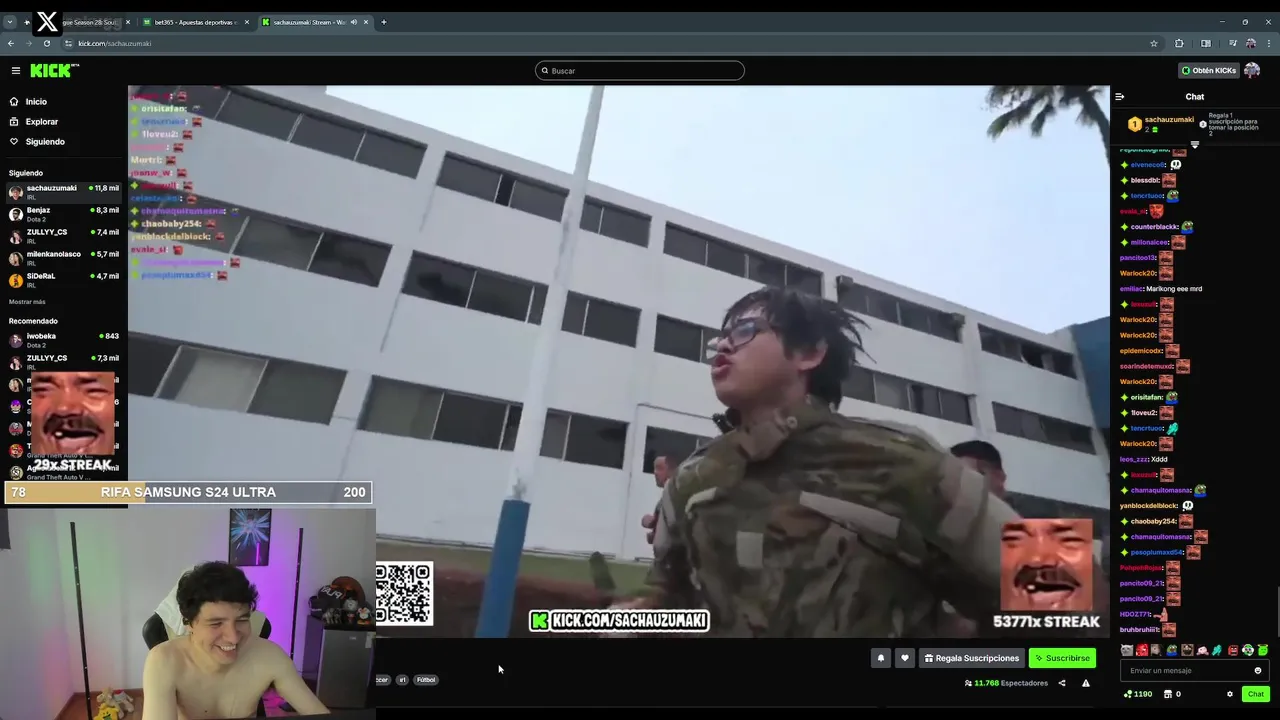Click the Obtén KICKs button
1280x720 pixels.
tap(1209, 70)
